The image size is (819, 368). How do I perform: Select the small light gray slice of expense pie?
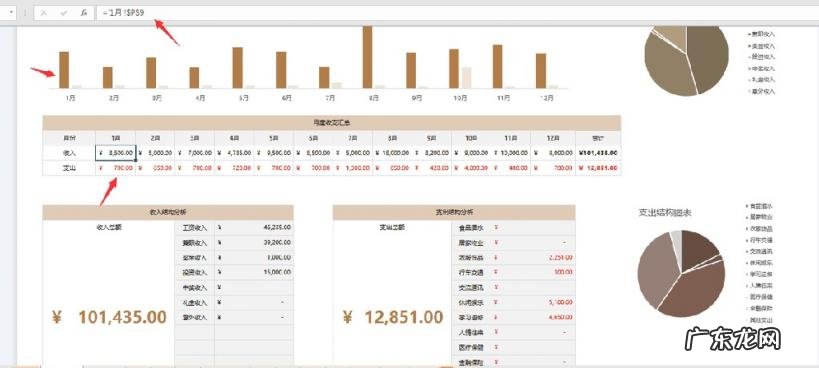click(676, 244)
